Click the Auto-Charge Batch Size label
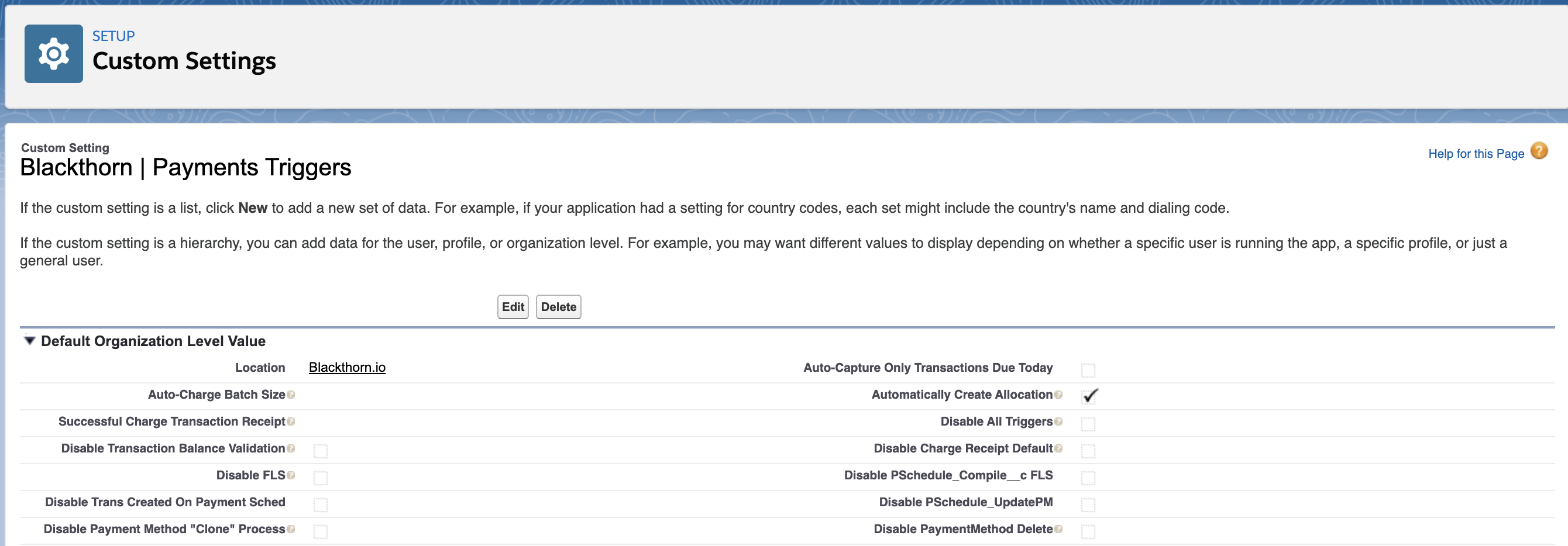Screen dimensions: 1568x546 216,395
